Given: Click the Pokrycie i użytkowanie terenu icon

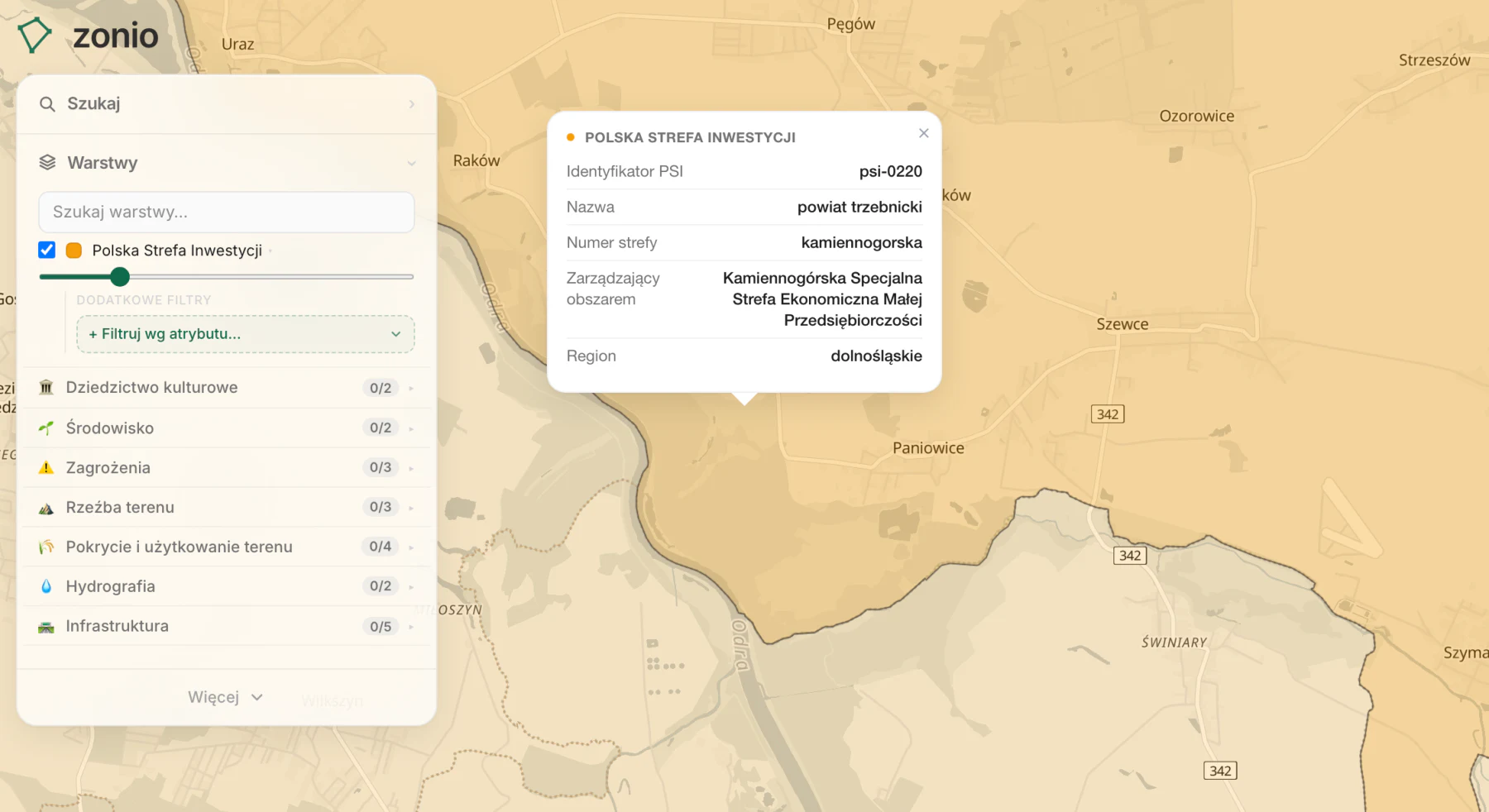Looking at the screenshot, I should pos(46,547).
